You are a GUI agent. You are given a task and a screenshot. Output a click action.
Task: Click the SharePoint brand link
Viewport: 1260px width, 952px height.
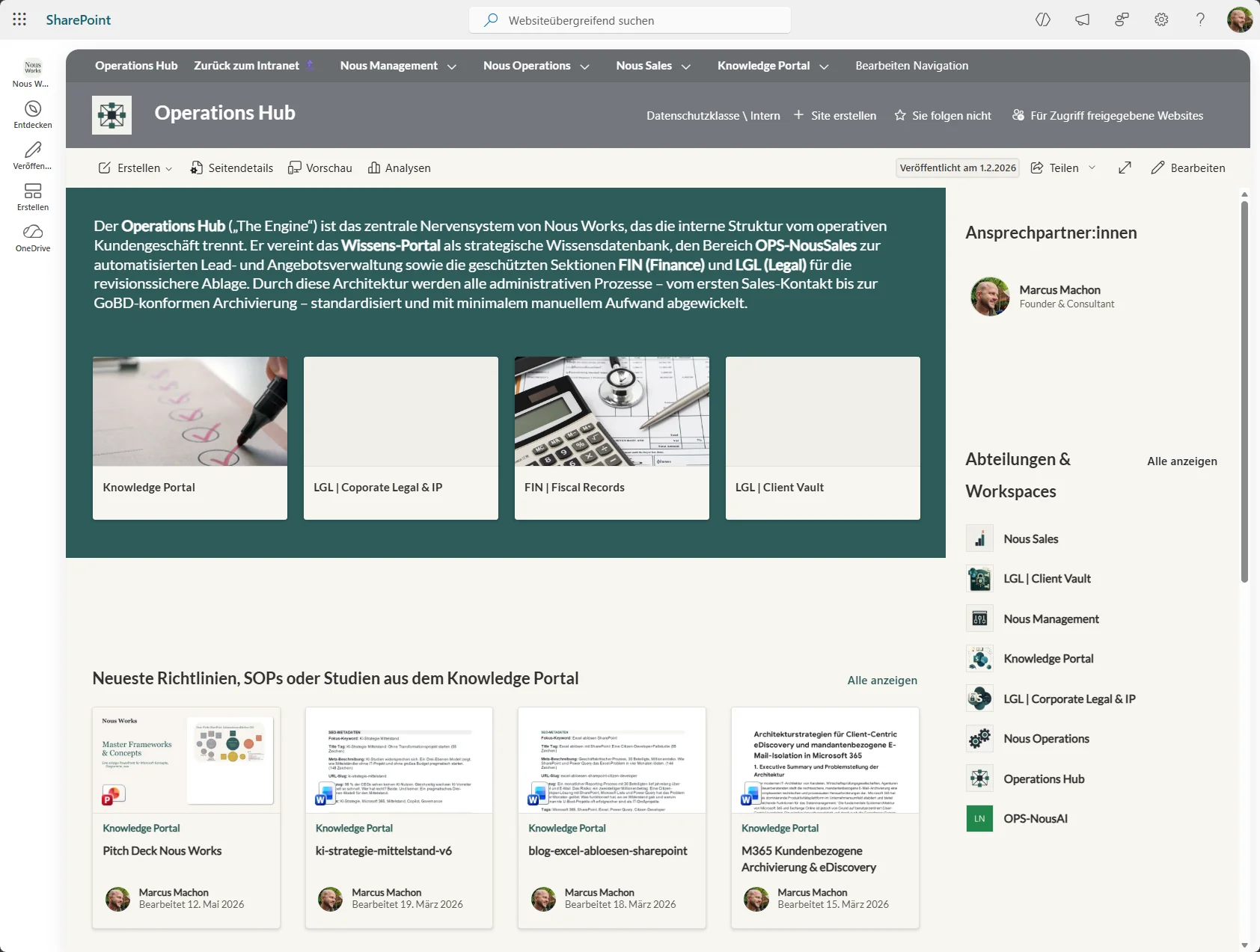[79, 20]
